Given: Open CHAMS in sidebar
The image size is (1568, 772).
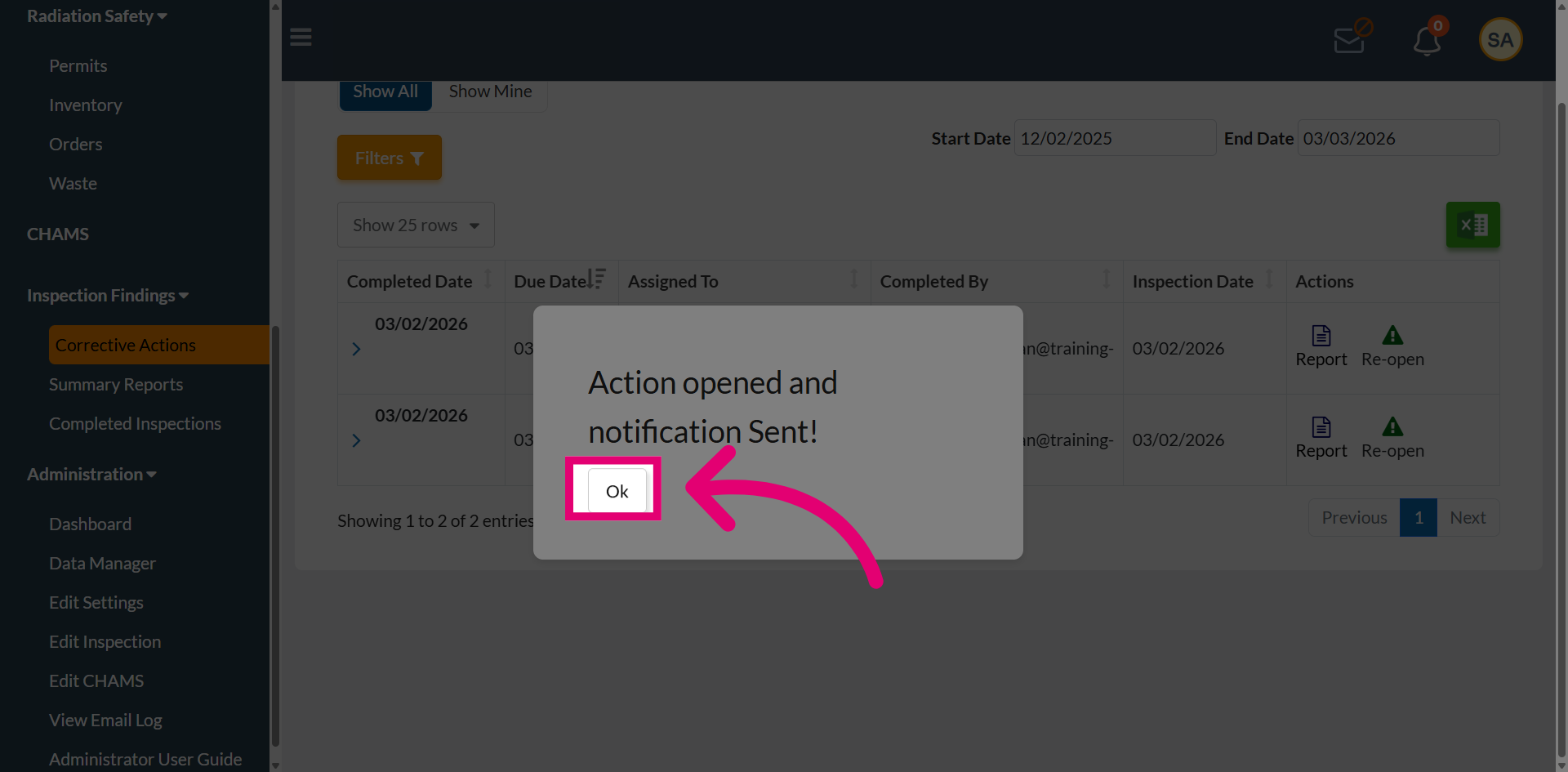Looking at the screenshot, I should 58,234.
